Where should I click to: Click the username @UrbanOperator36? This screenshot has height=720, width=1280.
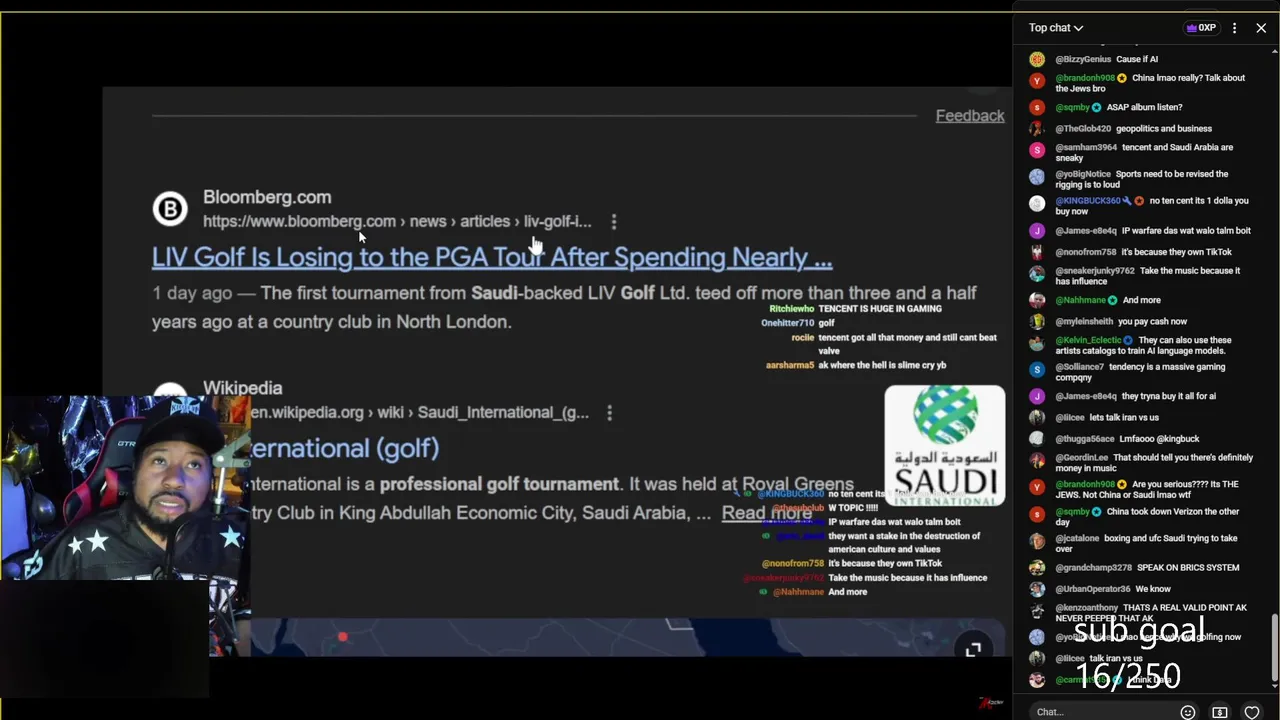tap(1093, 589)
